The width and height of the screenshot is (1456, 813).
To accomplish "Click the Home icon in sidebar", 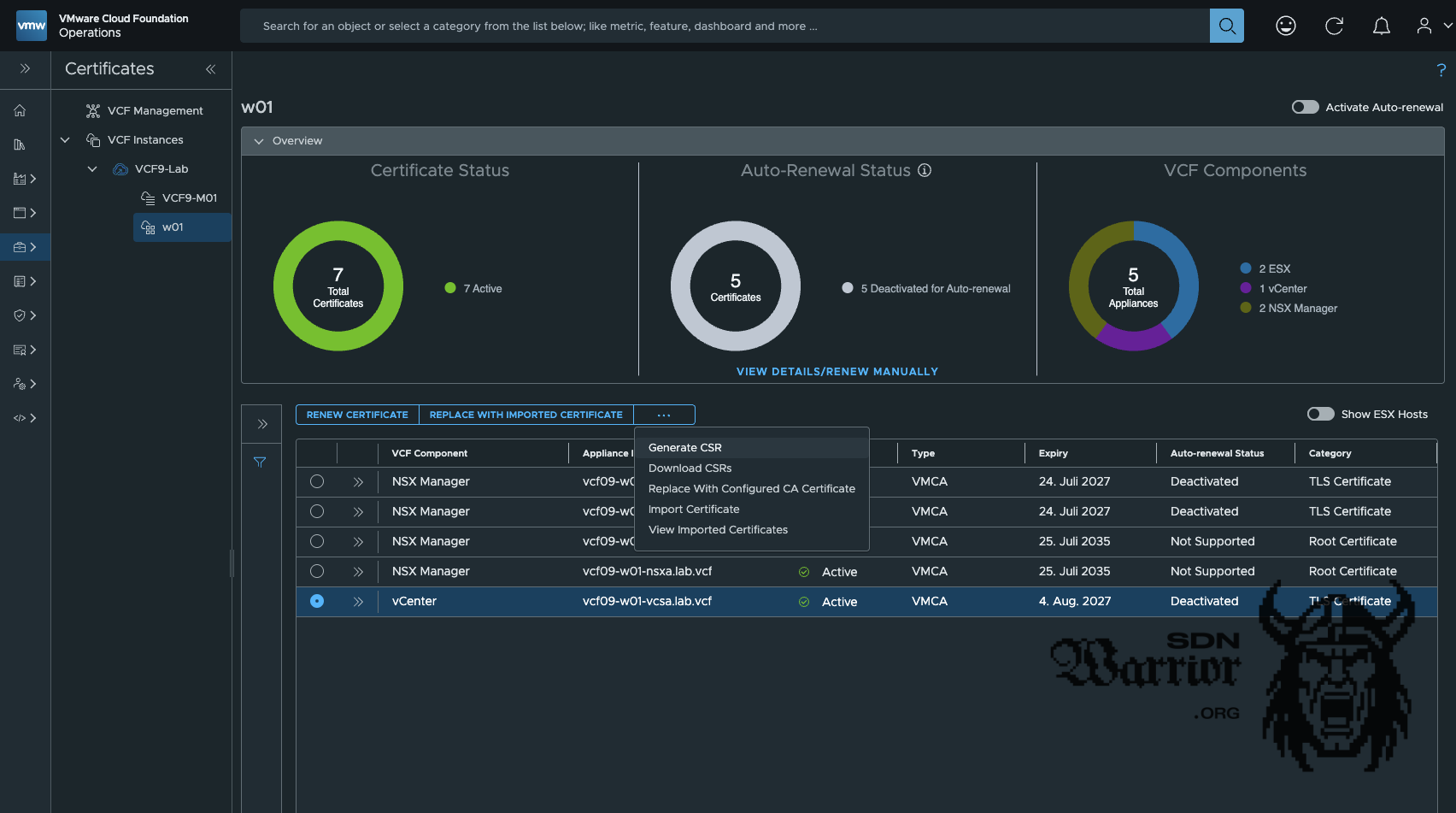I will (20, 110).
